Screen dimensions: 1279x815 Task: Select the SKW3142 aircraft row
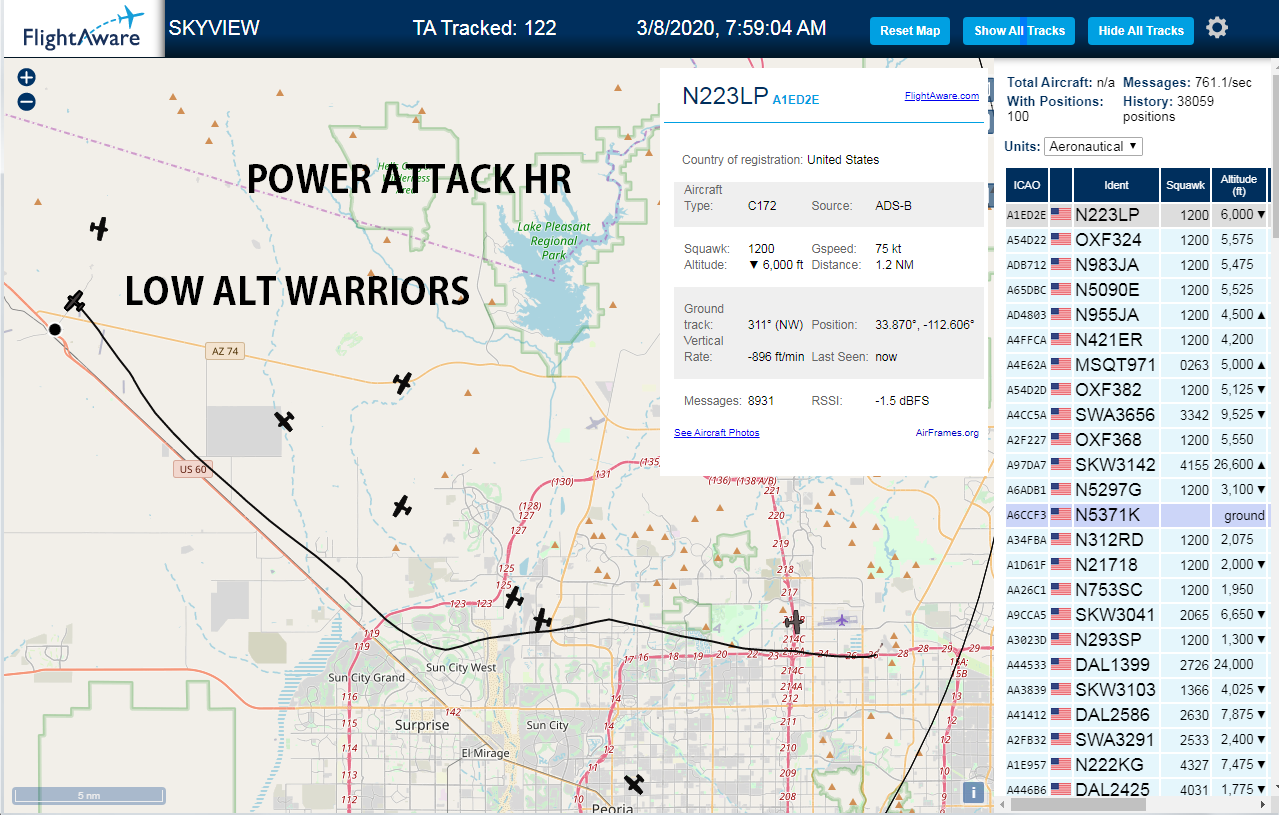[x=1137, y=465]
